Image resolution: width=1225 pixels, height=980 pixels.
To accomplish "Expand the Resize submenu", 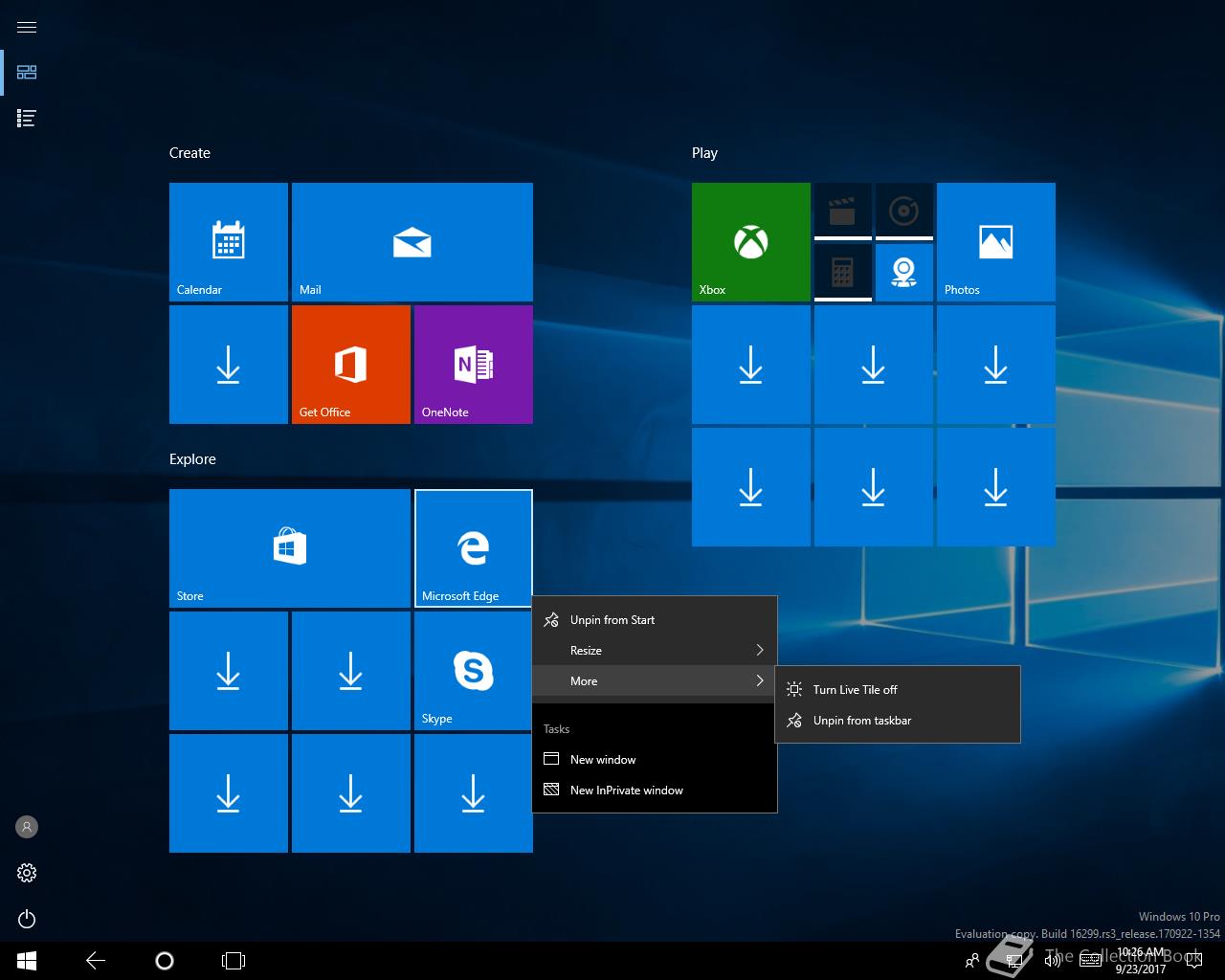I will click(x=655, y=651).
